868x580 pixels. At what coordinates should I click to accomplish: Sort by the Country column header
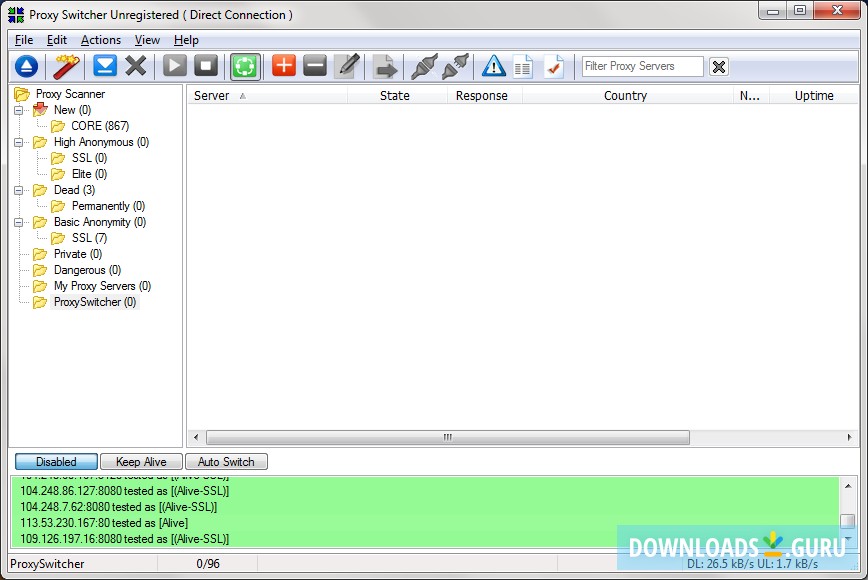[x=627, y=96]
